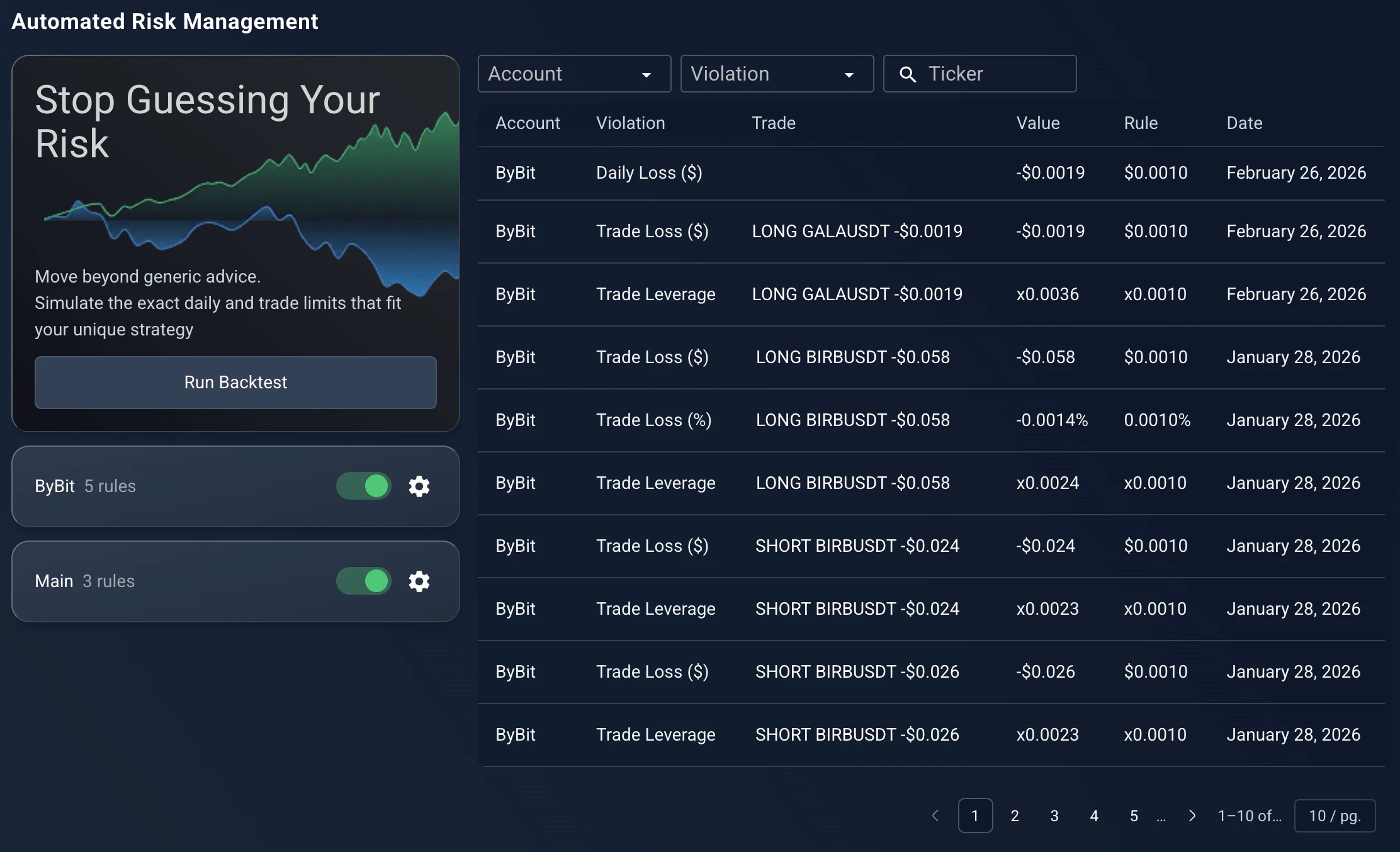Click the ByBit 5 rules card
Viewport: 1400px width, 852px height.
(x=235, y=486)
